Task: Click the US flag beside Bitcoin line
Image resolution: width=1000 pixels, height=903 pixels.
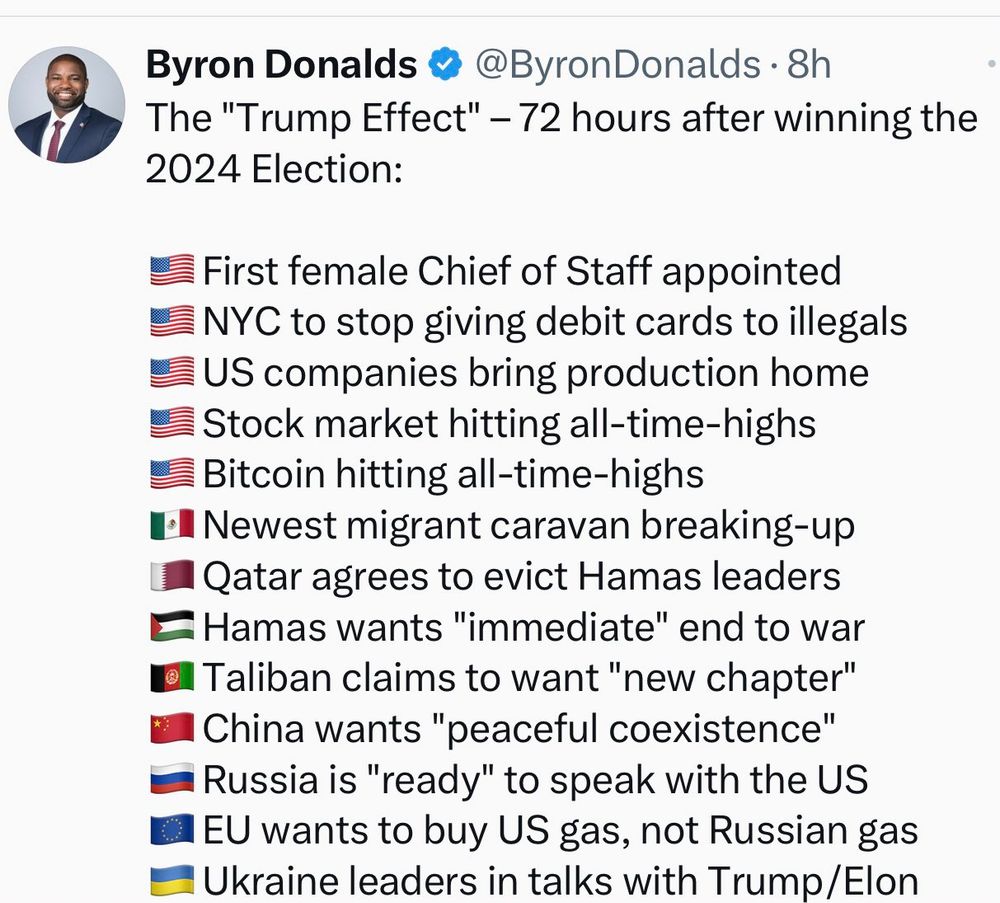Action: [x=171, y=474]
